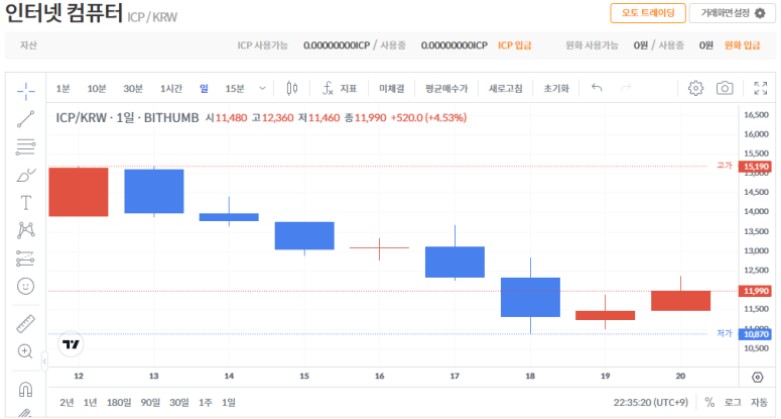The image size is (781, 419).
Task: Redo the chart action
Action: pos(626,88)
